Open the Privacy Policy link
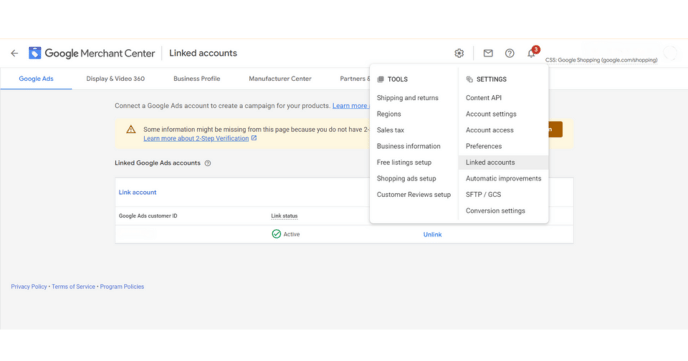688x361 pixels. pyautogui.click(x=29, y=286)
